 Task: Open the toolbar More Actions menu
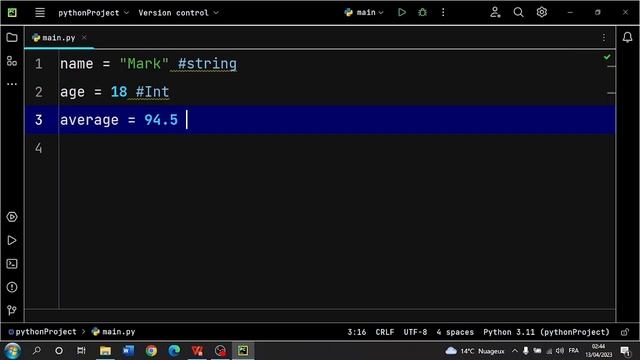(443, 12)
